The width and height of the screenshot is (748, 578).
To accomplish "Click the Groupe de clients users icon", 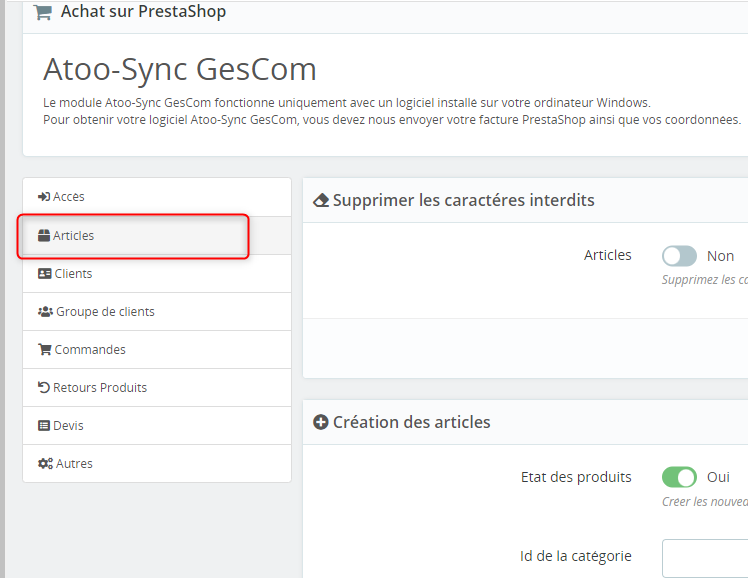I will coord(45,312).
